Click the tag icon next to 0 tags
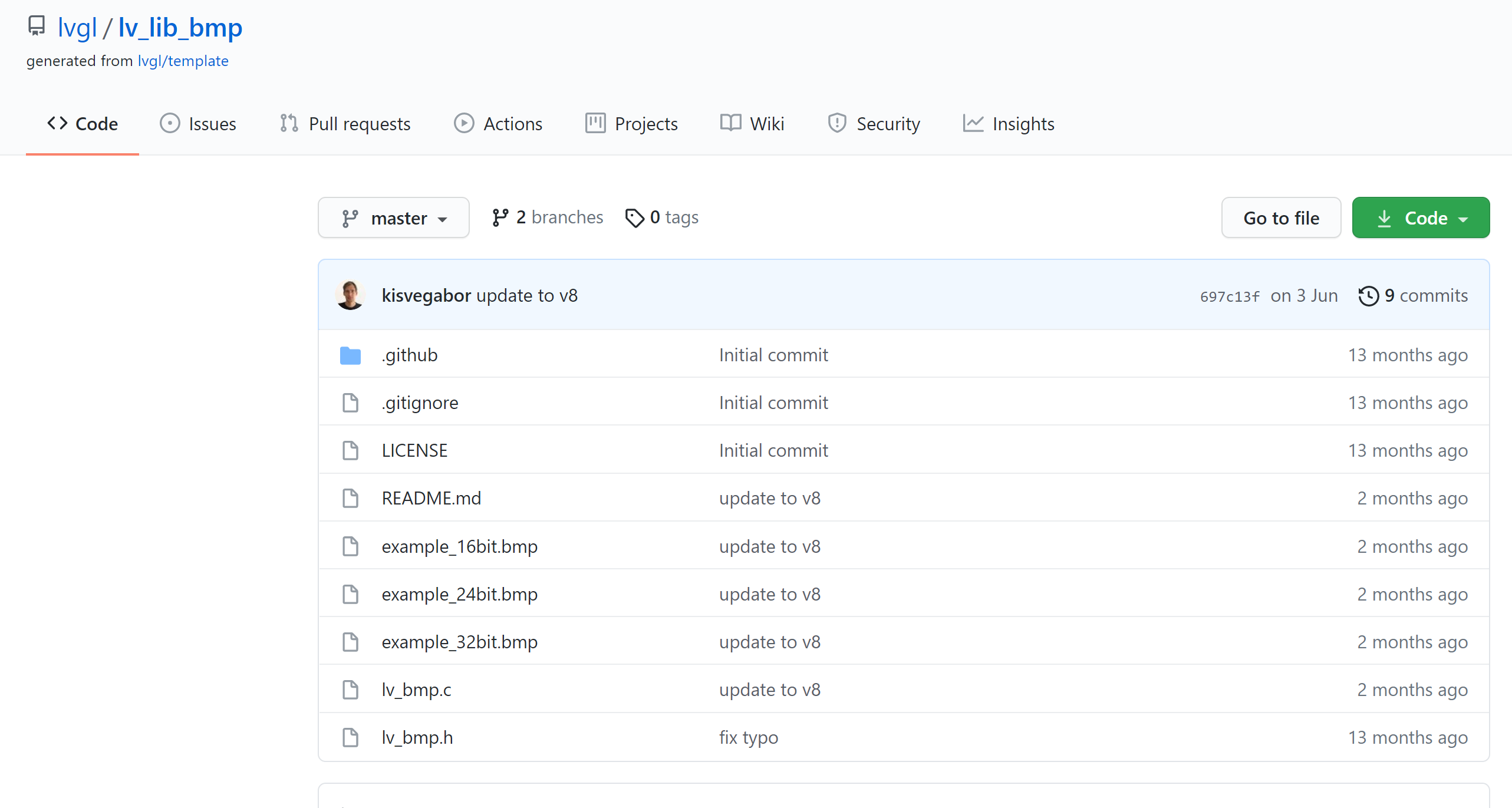 pyautogui.click(x=634, y=218)
